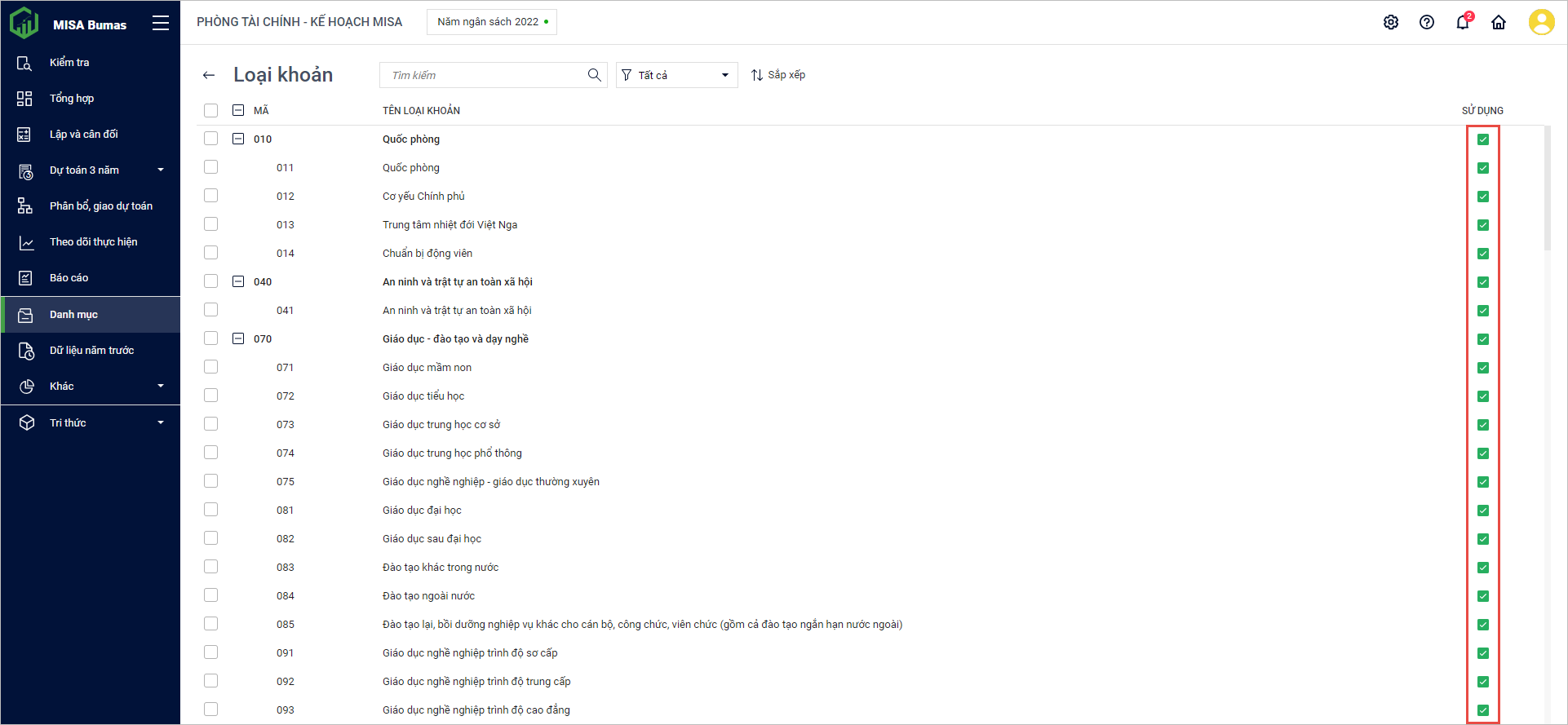Open the Tất cả filter dropdown
The width and height of the screenshot is (1568, 725).
[676, 75]
